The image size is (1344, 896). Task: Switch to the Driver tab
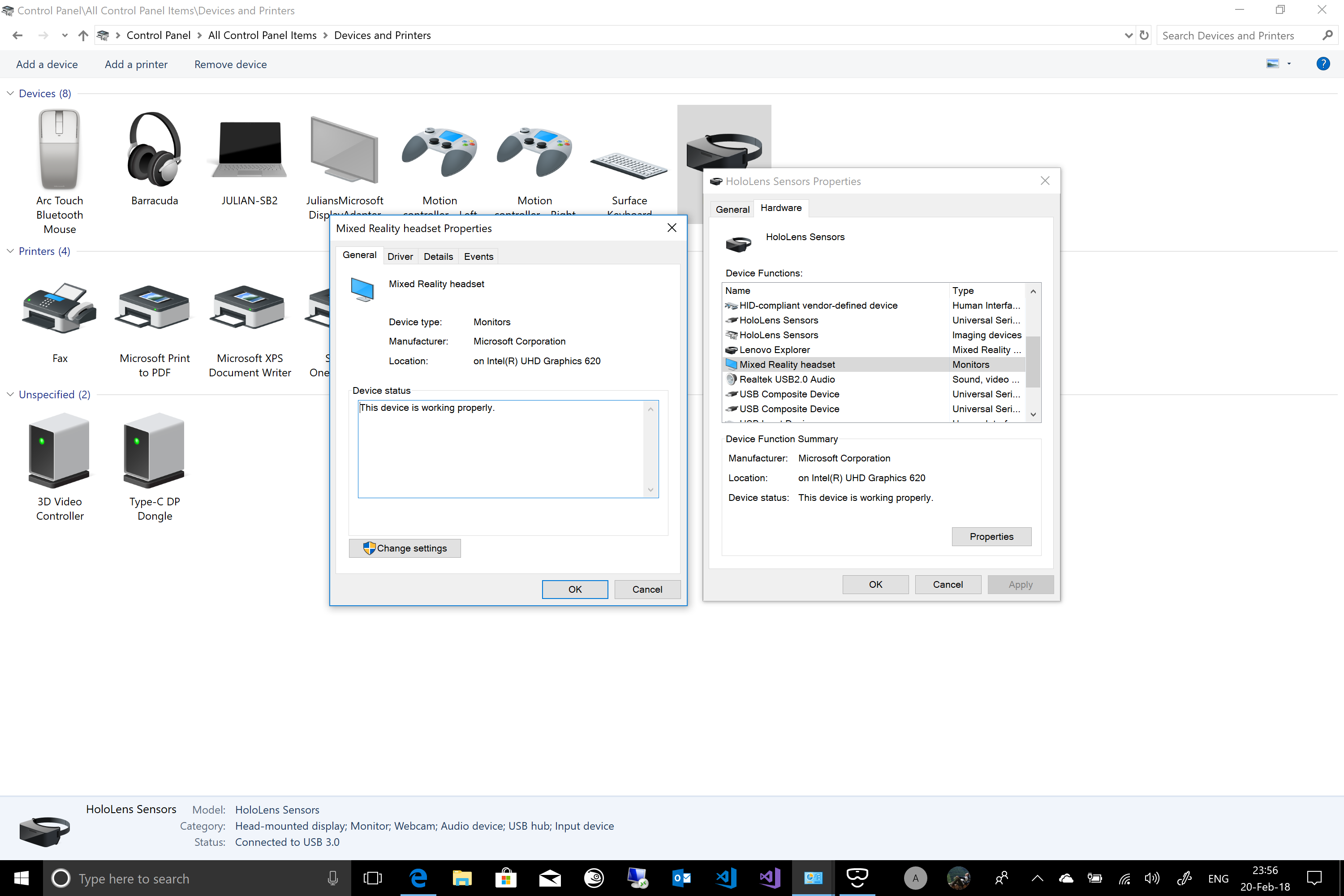pyautogui.click(x=400, y=257)
